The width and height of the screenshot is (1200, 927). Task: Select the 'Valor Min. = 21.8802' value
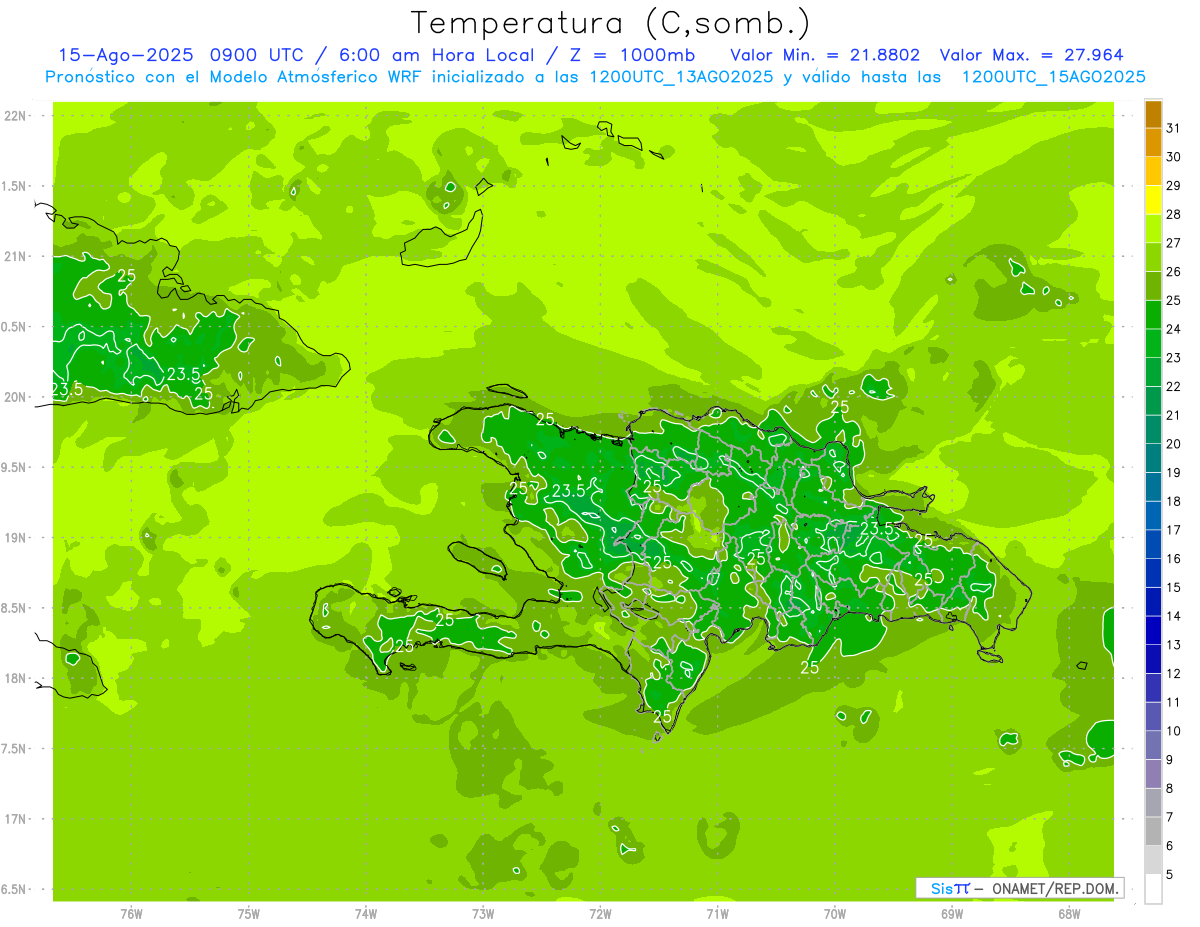(x=825, y=55)
